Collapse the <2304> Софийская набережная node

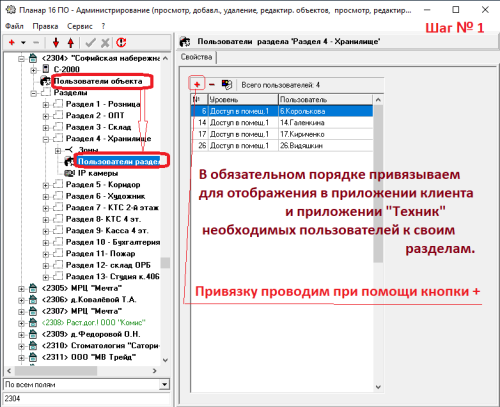tap(21, 59)
